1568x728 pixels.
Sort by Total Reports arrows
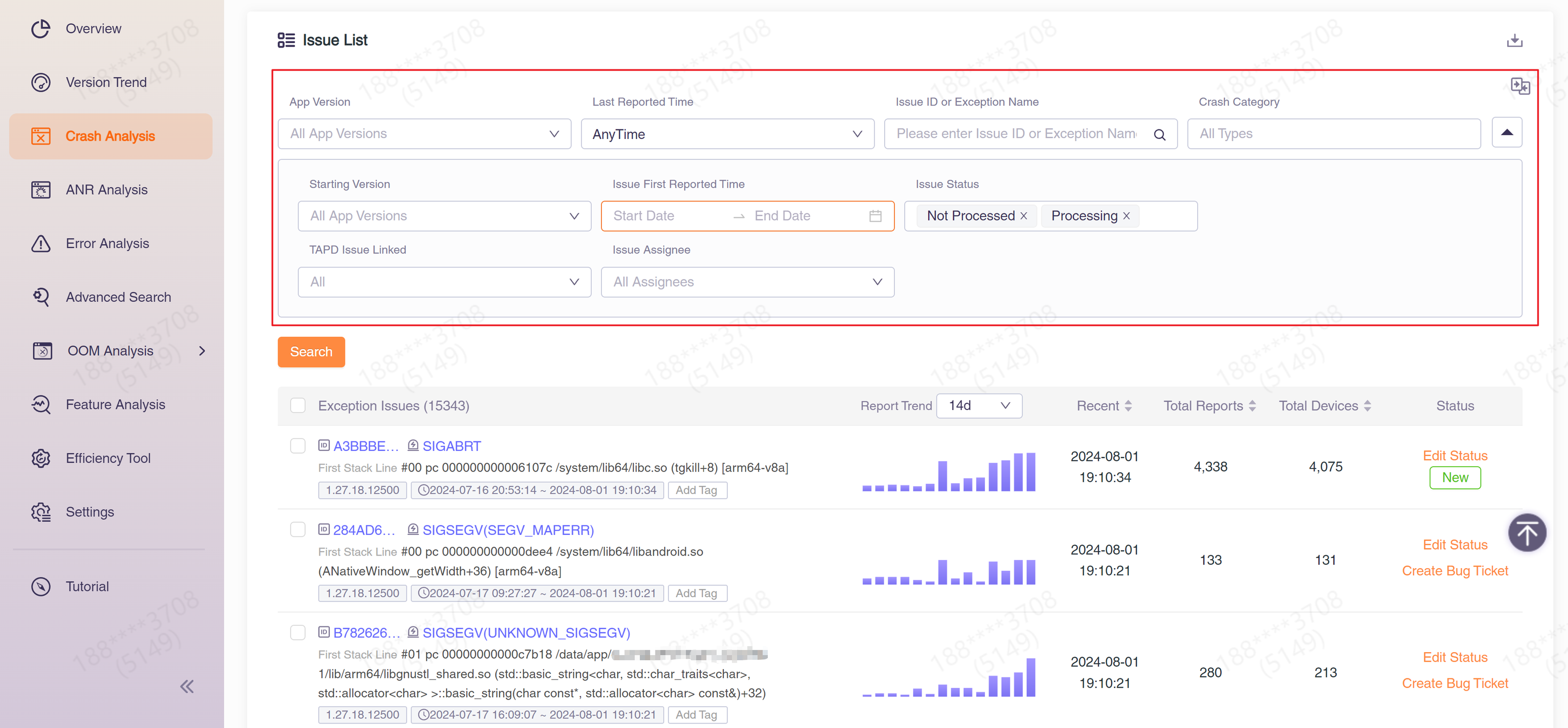point(1252,405)
